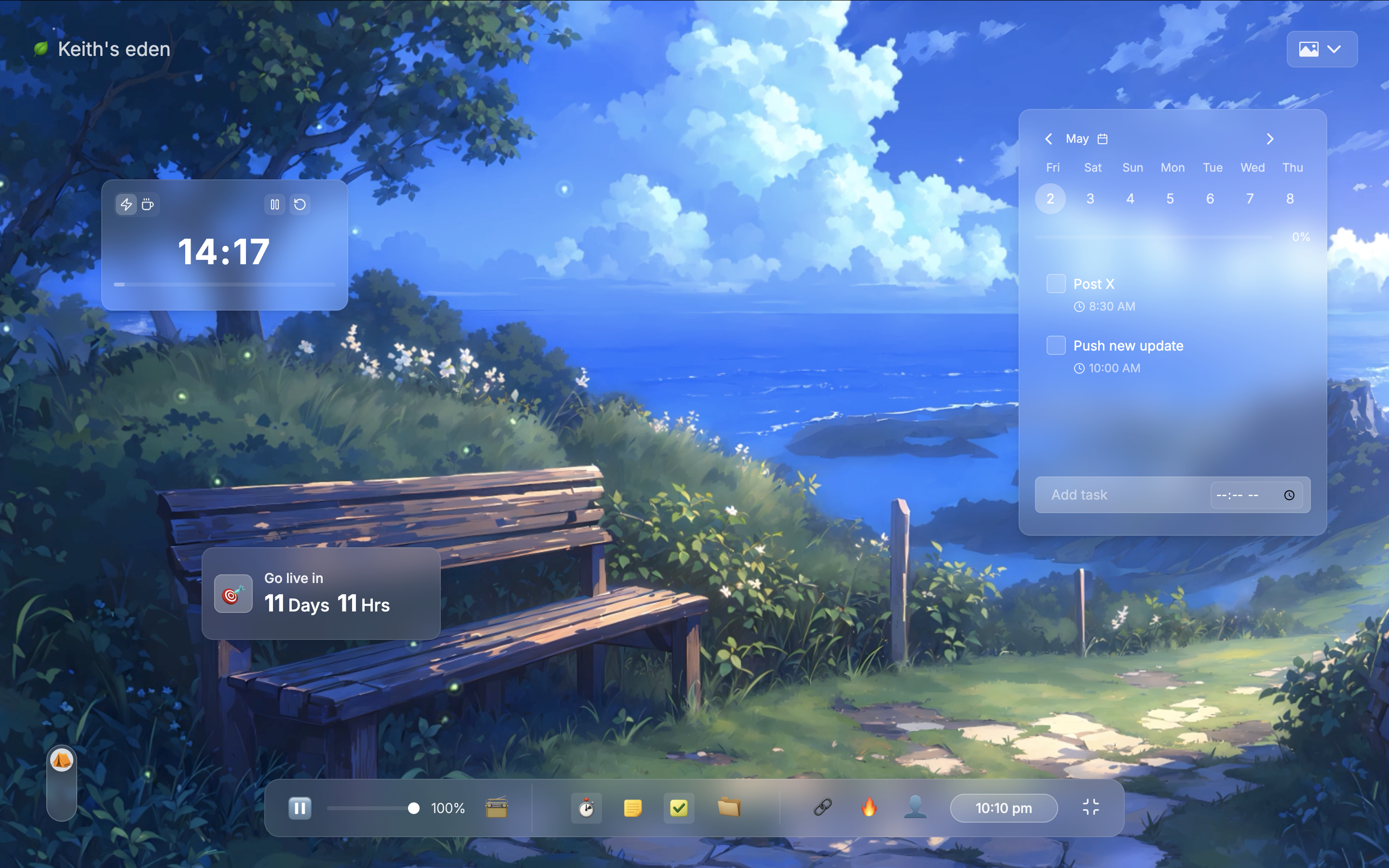Select Sat 3 in calendar strip
1389x868 pixels.
[1090, 199]
